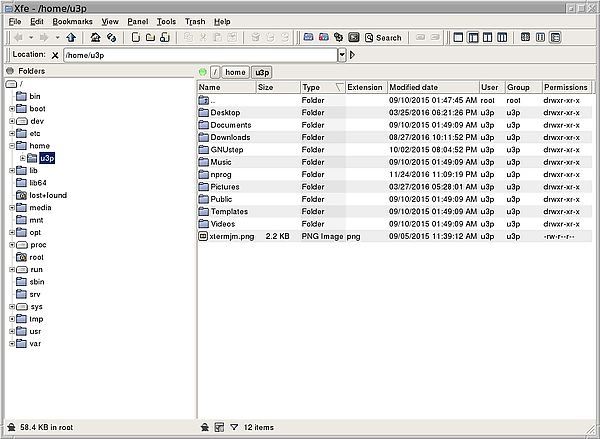Image resolution: width=600 pixels, height=439 pixels.
Task: Click the Search button in toolbar
Action: pyautogui.click(x=383, y=38)
